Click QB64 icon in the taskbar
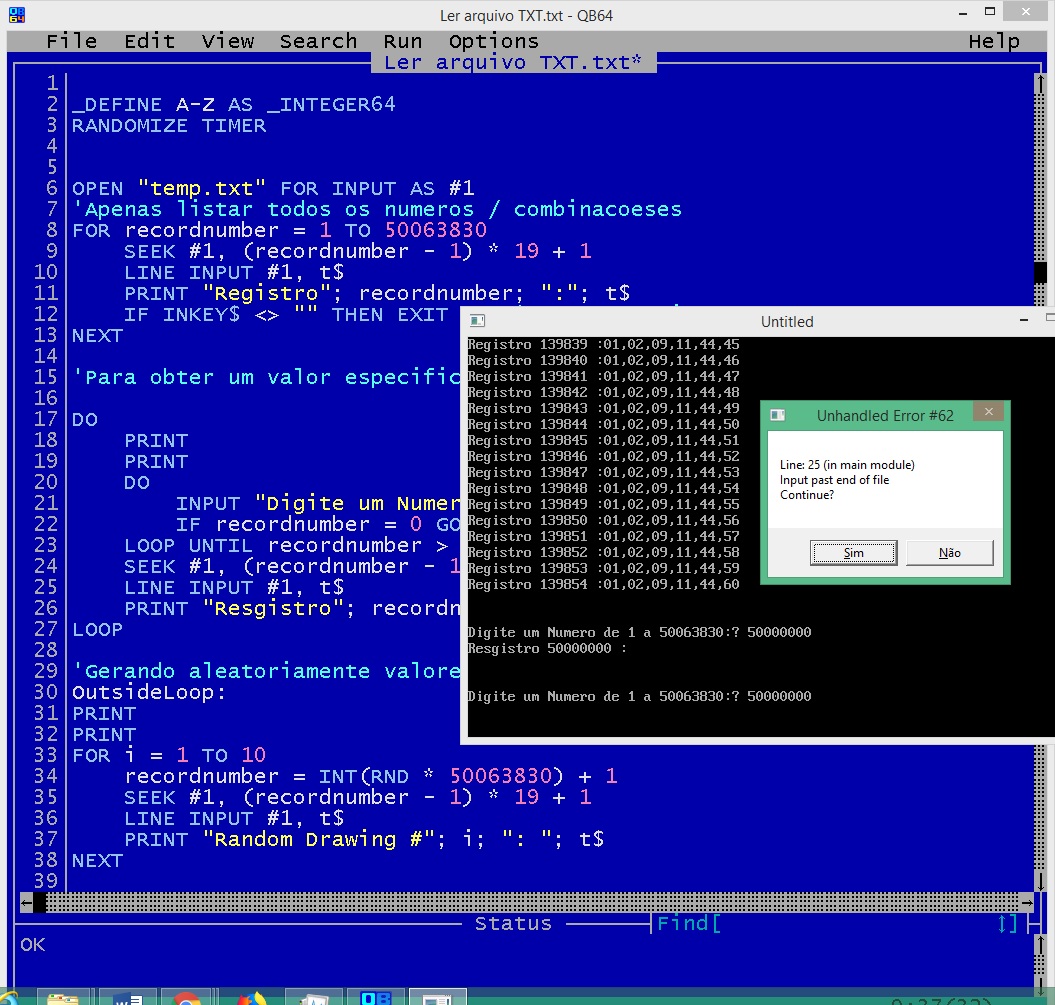Image resolution: width=1055 pixels, height=1005 pixels. (376, 997)
